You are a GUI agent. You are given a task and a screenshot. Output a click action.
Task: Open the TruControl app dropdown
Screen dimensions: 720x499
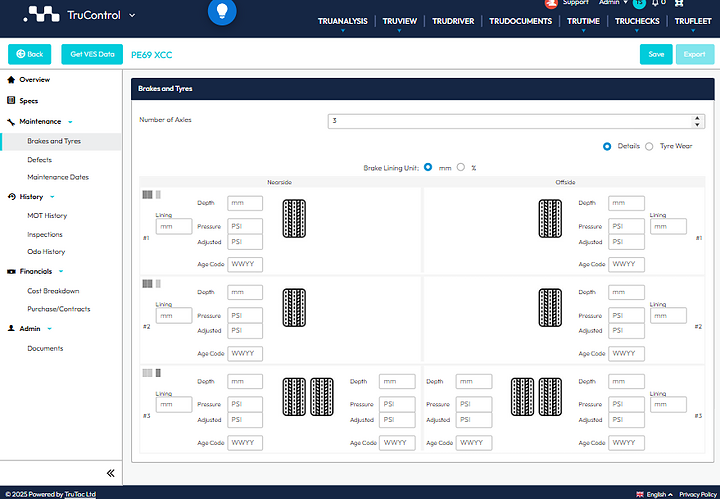coord(132,15)
